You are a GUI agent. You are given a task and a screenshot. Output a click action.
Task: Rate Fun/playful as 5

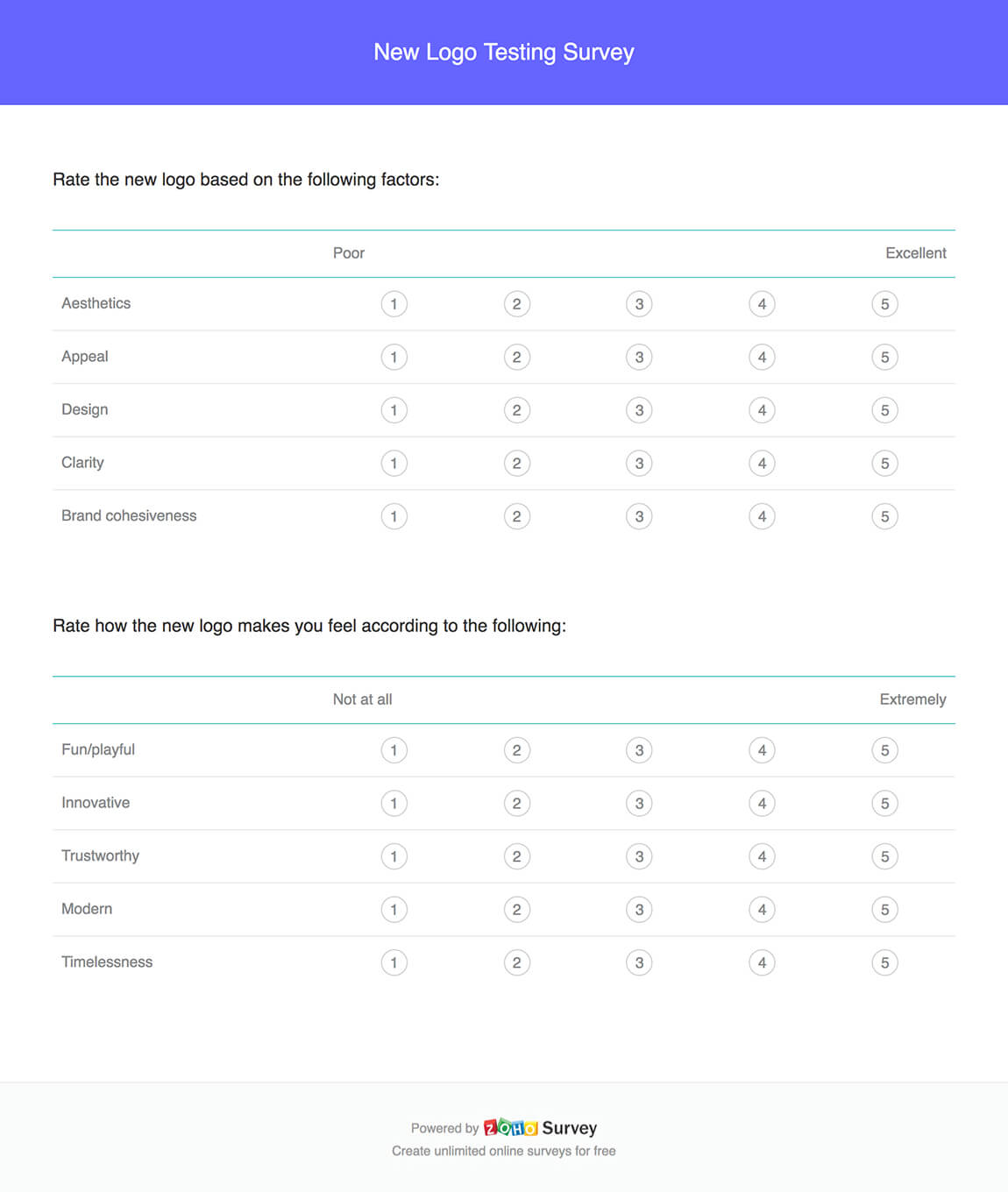pos(884,750)
